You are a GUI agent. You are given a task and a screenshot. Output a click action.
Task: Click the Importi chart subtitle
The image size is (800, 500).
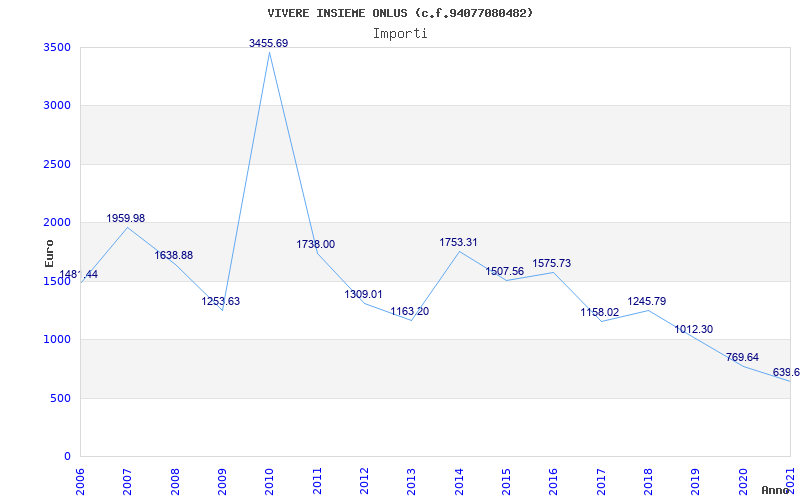[x=400, y=34]
